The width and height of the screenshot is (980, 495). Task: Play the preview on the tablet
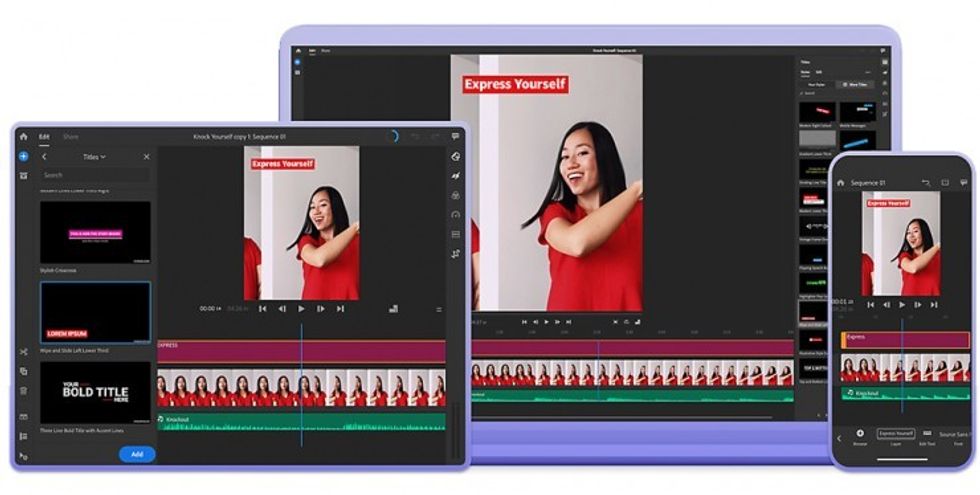click(301, 309)
